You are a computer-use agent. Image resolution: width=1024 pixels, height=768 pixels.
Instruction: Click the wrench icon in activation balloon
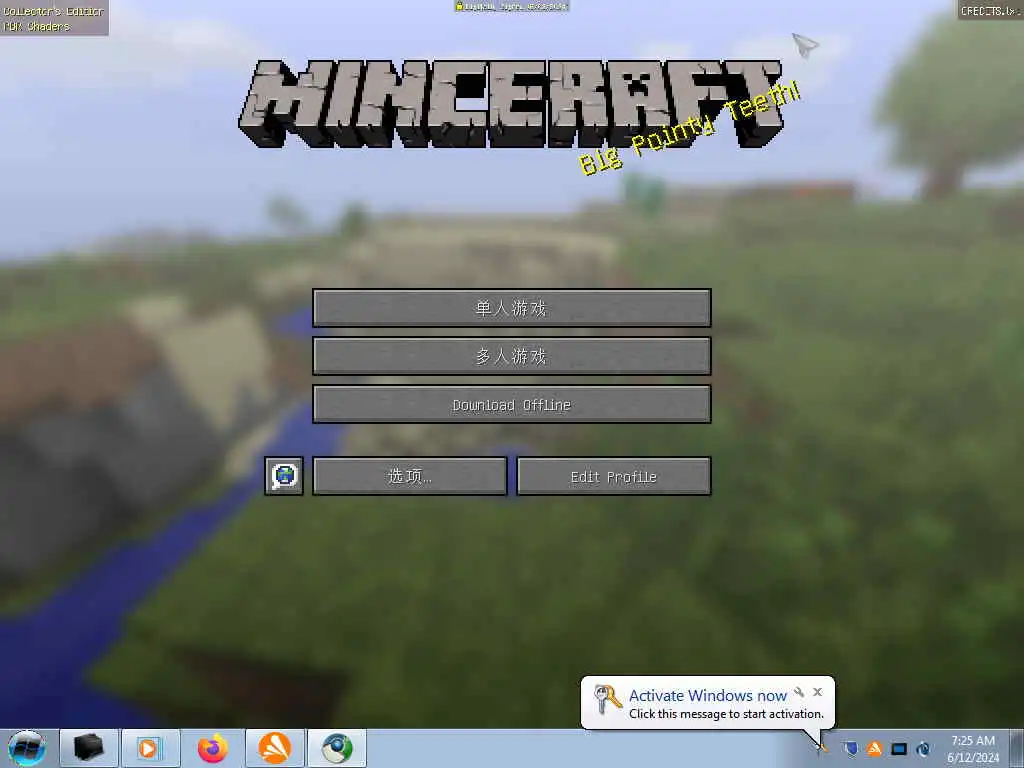[799, 692]
